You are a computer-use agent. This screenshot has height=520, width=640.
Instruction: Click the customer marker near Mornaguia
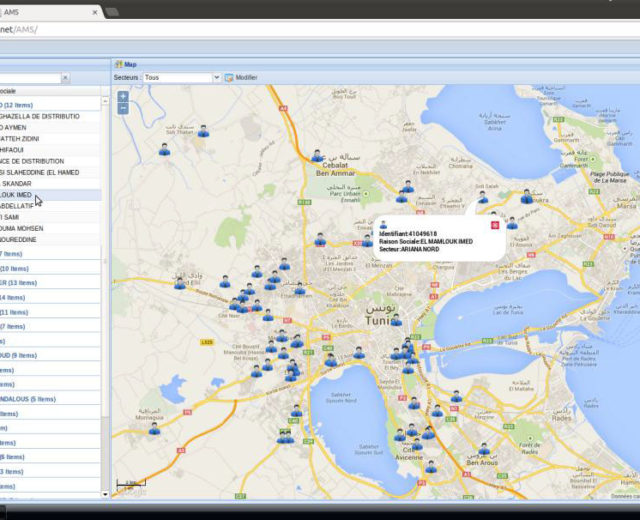pos(154,428)
